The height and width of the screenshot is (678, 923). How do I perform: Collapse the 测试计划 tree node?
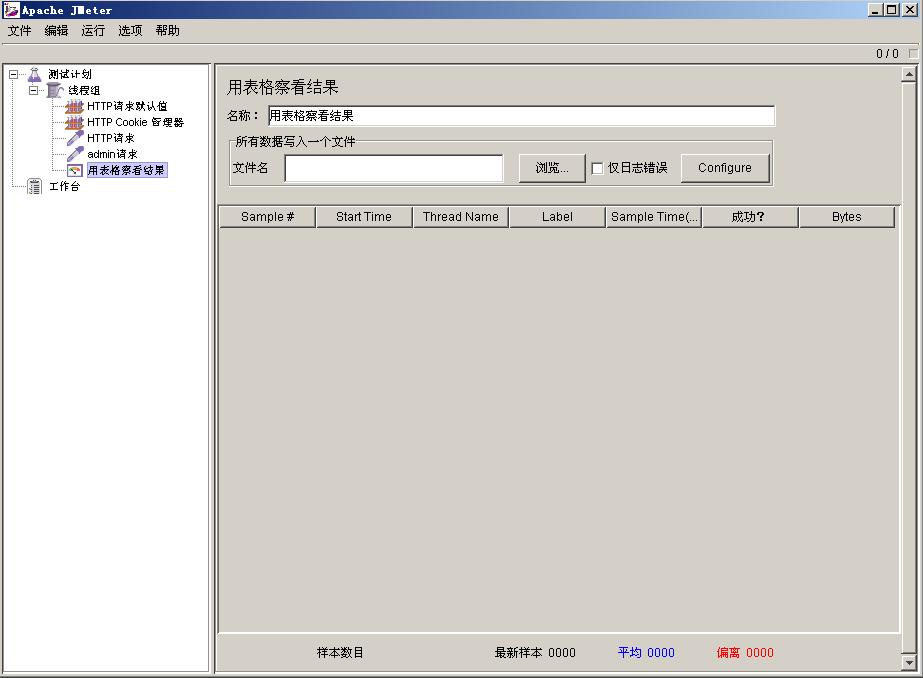[14, 74]
